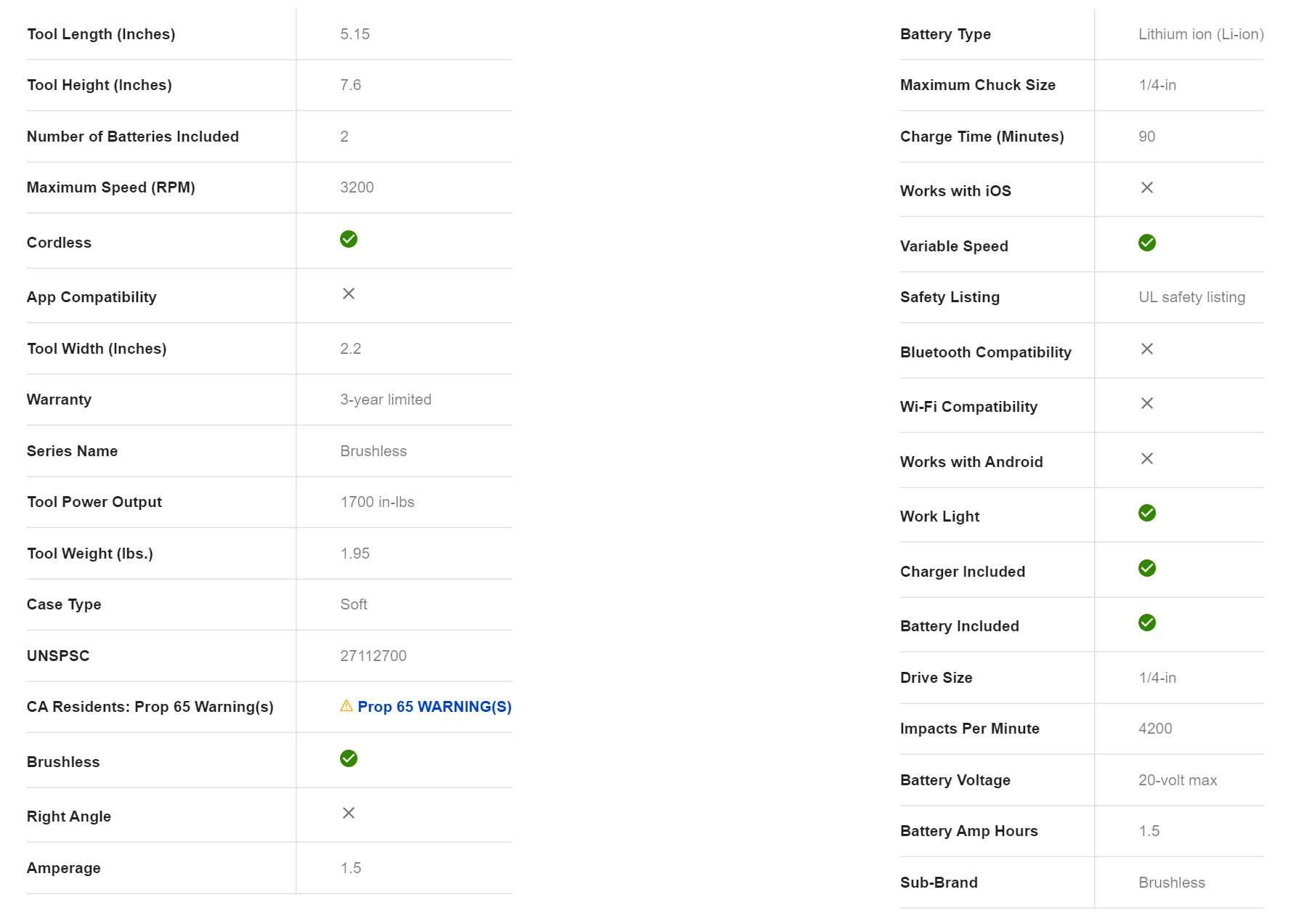This screenshot has height=924, width=1307.
Task: Click the X icon for Right Angle
Action: pyautogui.click(x=349, y=813)
